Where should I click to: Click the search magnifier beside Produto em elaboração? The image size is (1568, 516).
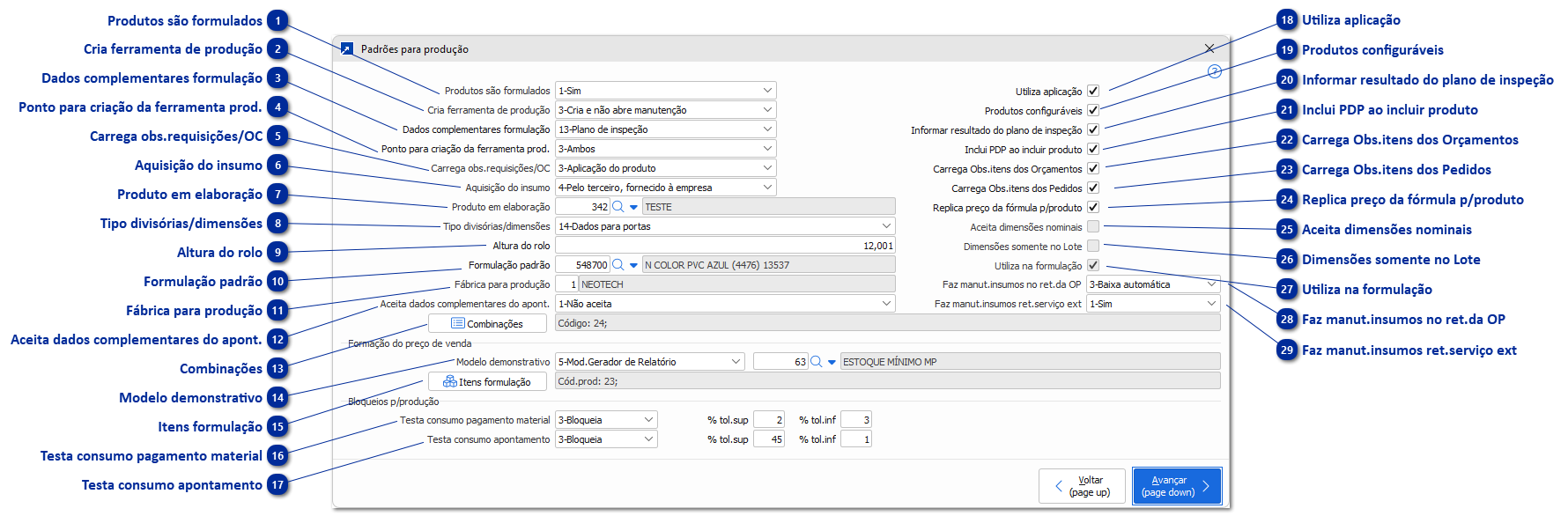click(618, 207)
